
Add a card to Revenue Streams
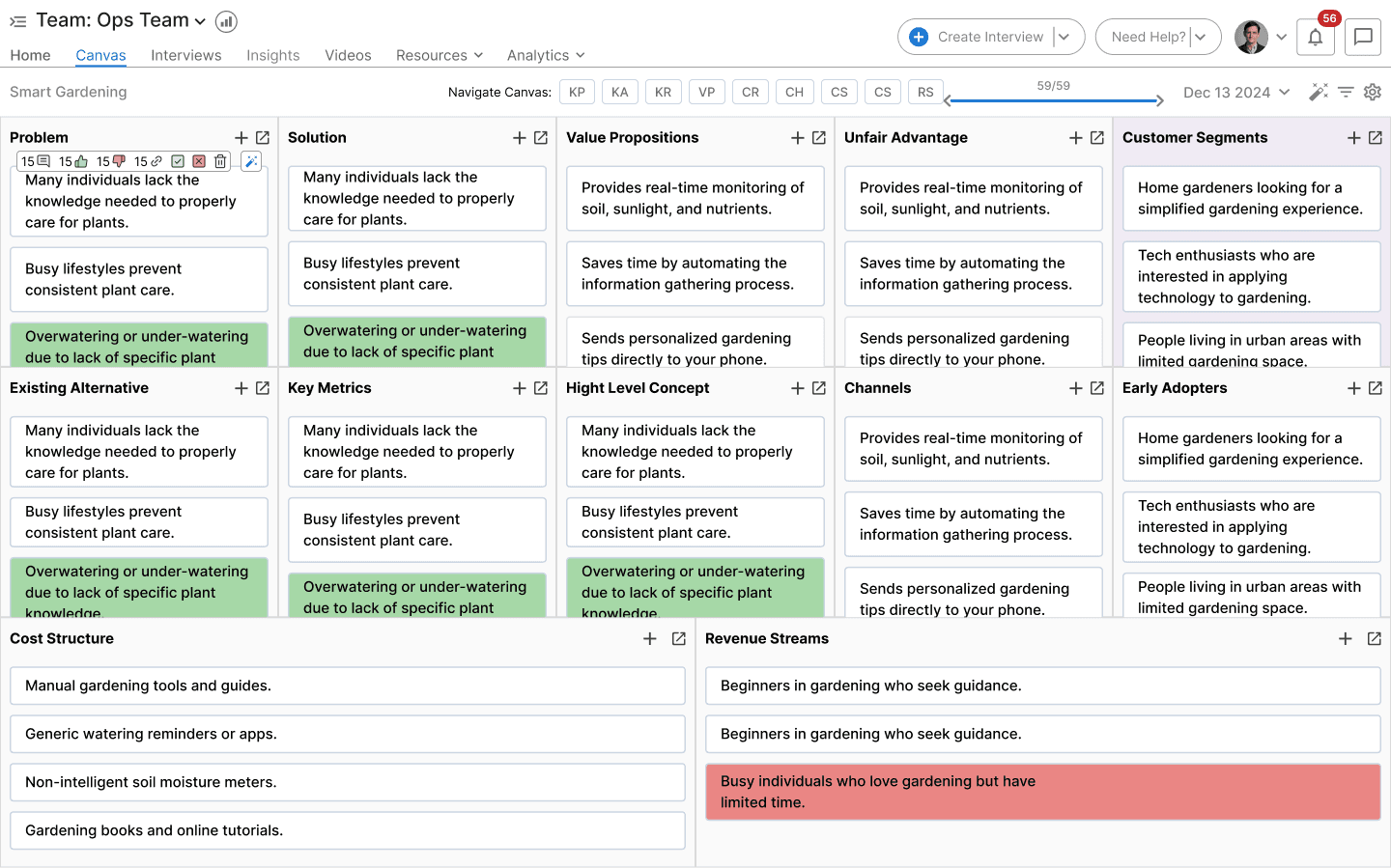pos(1345,639)
